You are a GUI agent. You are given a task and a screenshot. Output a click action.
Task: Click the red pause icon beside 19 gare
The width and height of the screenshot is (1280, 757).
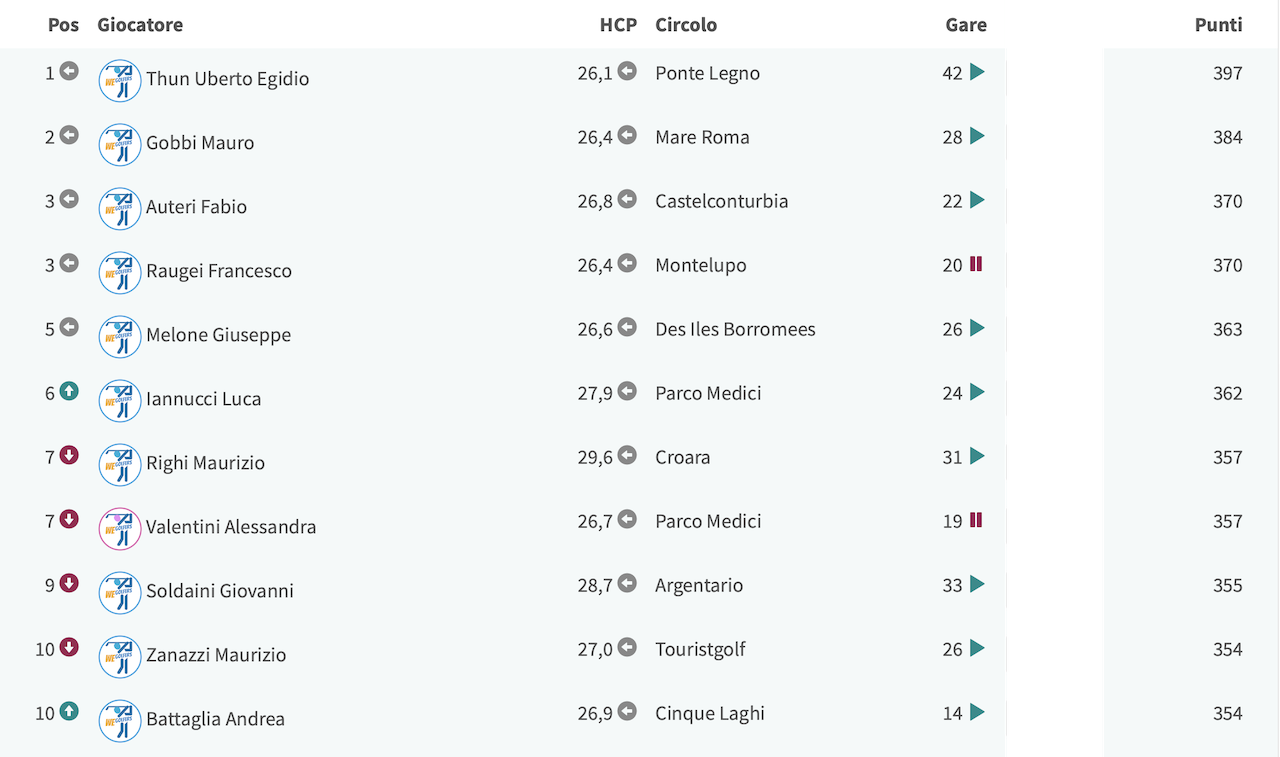tap(976, 520)
